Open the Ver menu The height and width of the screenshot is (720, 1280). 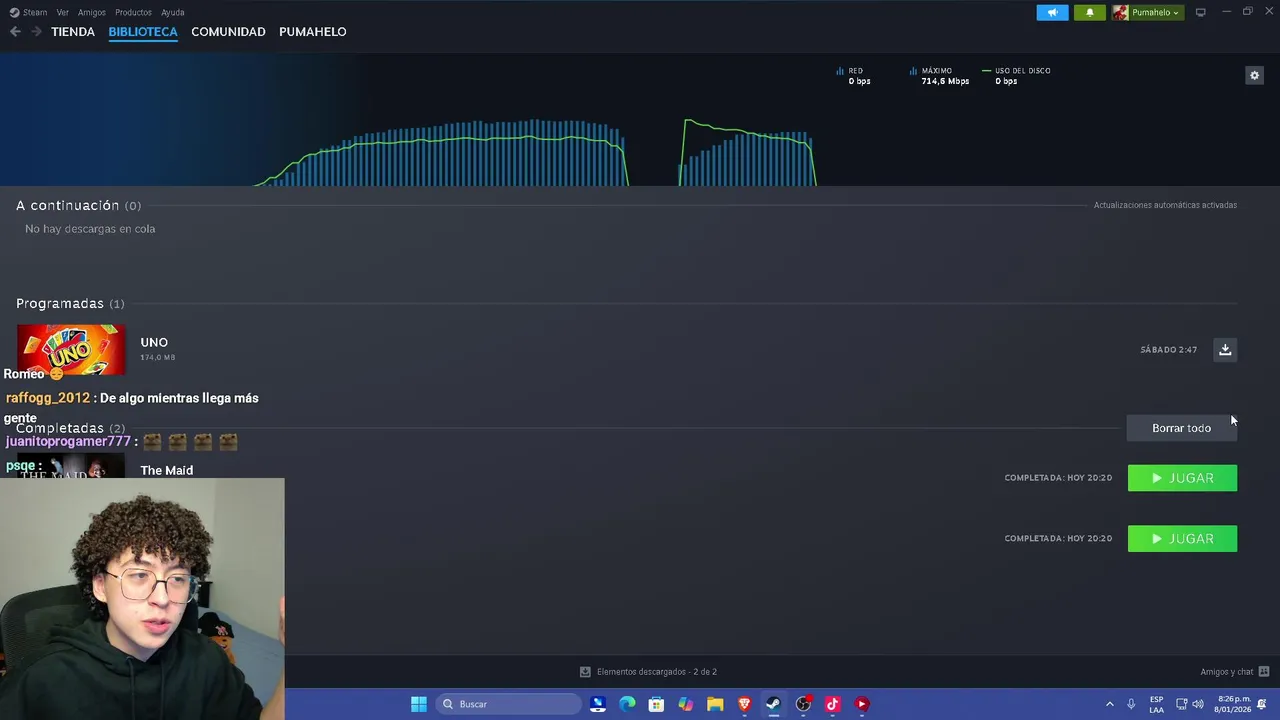[63, 12]
